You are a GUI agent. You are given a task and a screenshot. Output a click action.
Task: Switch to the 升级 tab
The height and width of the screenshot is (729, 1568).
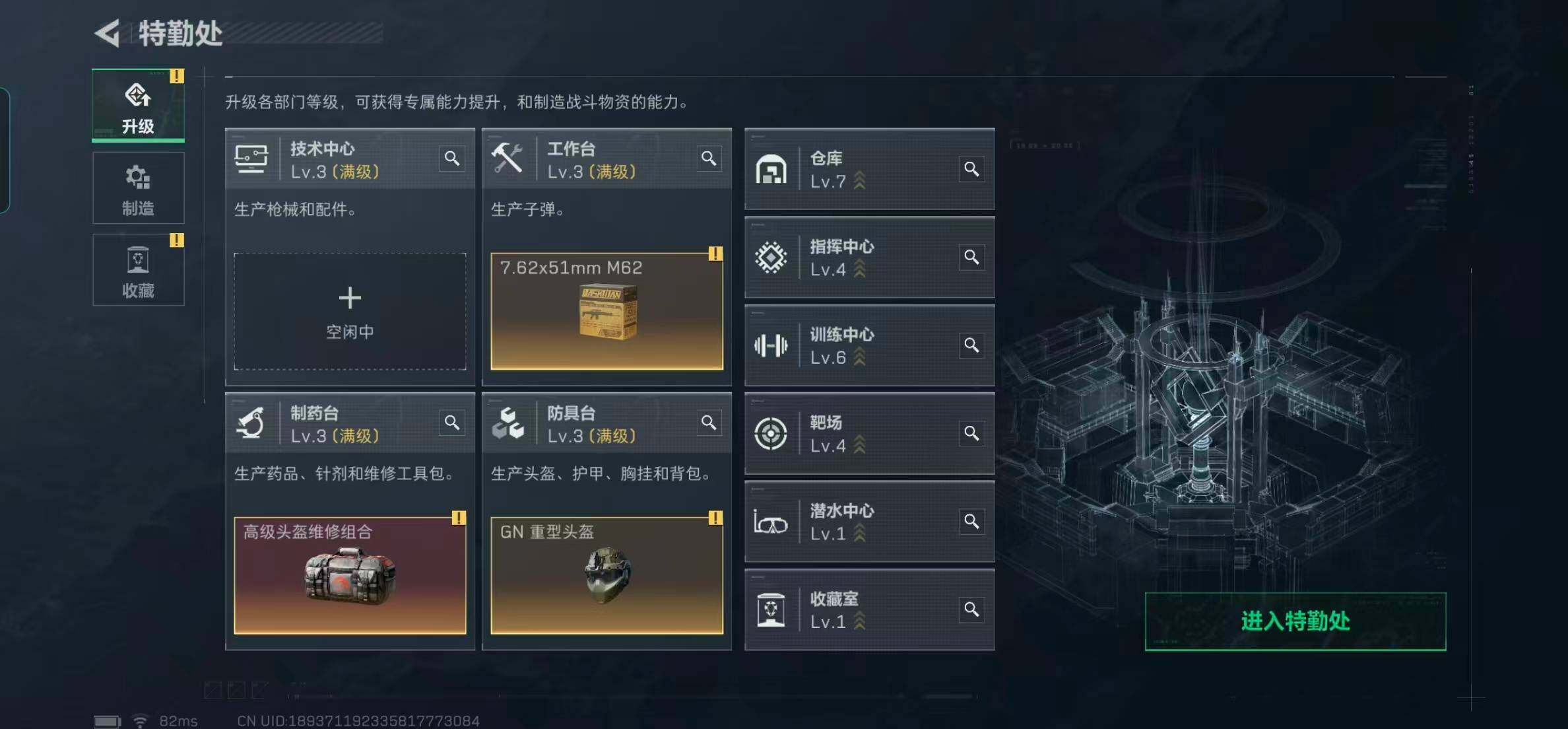click(138, 106)
